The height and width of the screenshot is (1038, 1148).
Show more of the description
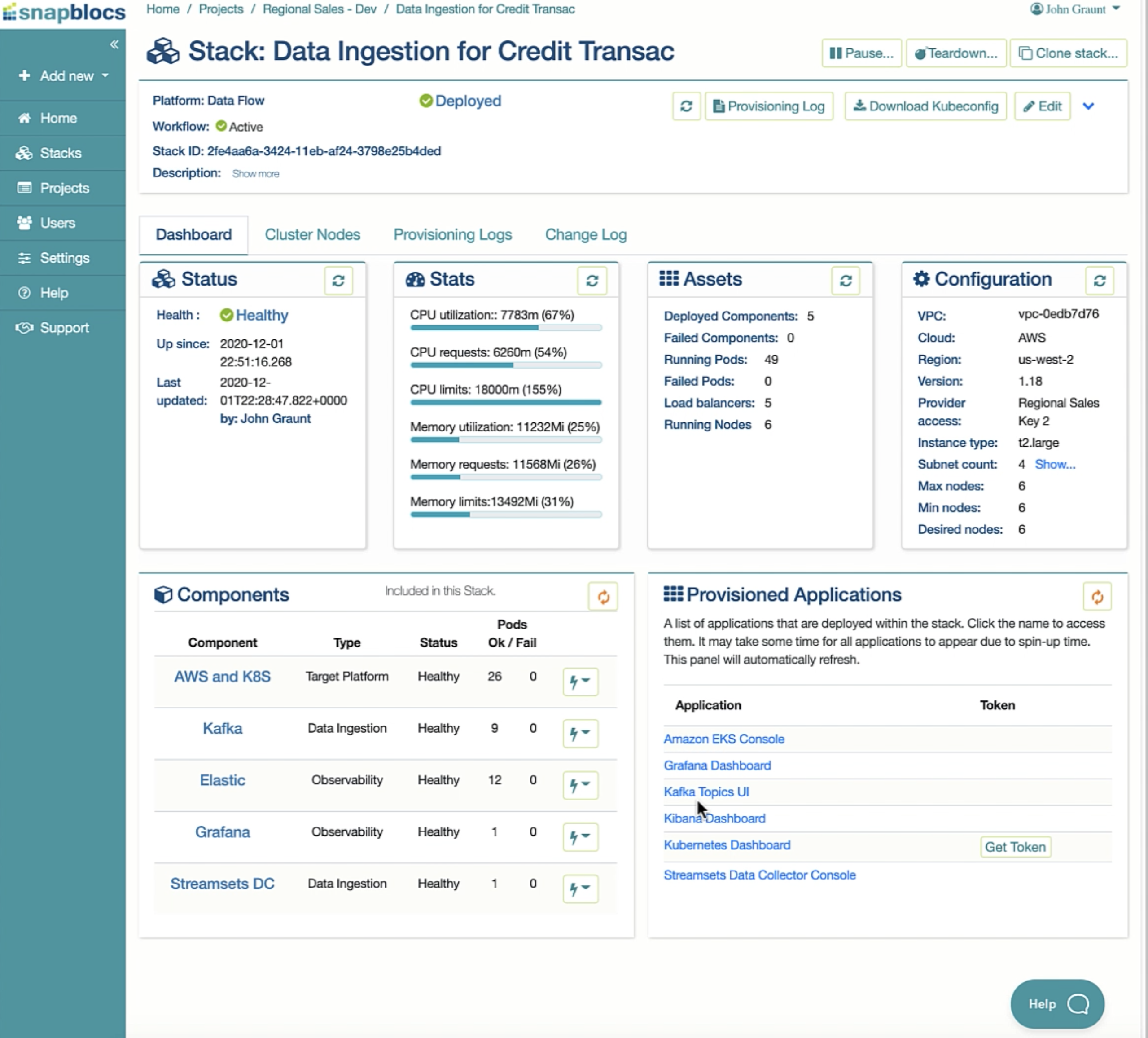click(x=255, y=173)
